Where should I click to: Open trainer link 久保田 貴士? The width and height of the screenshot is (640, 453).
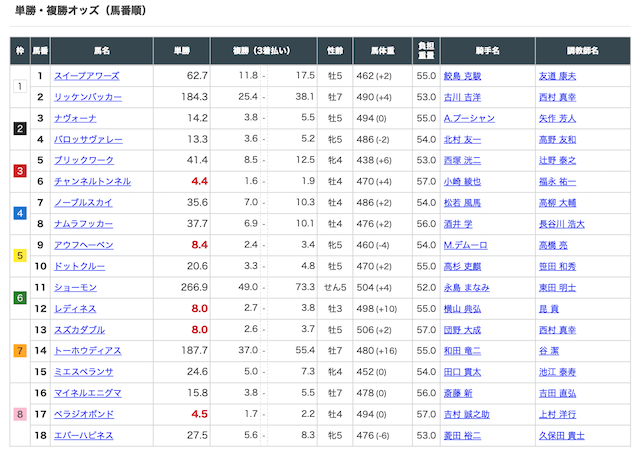click(560, 435)
